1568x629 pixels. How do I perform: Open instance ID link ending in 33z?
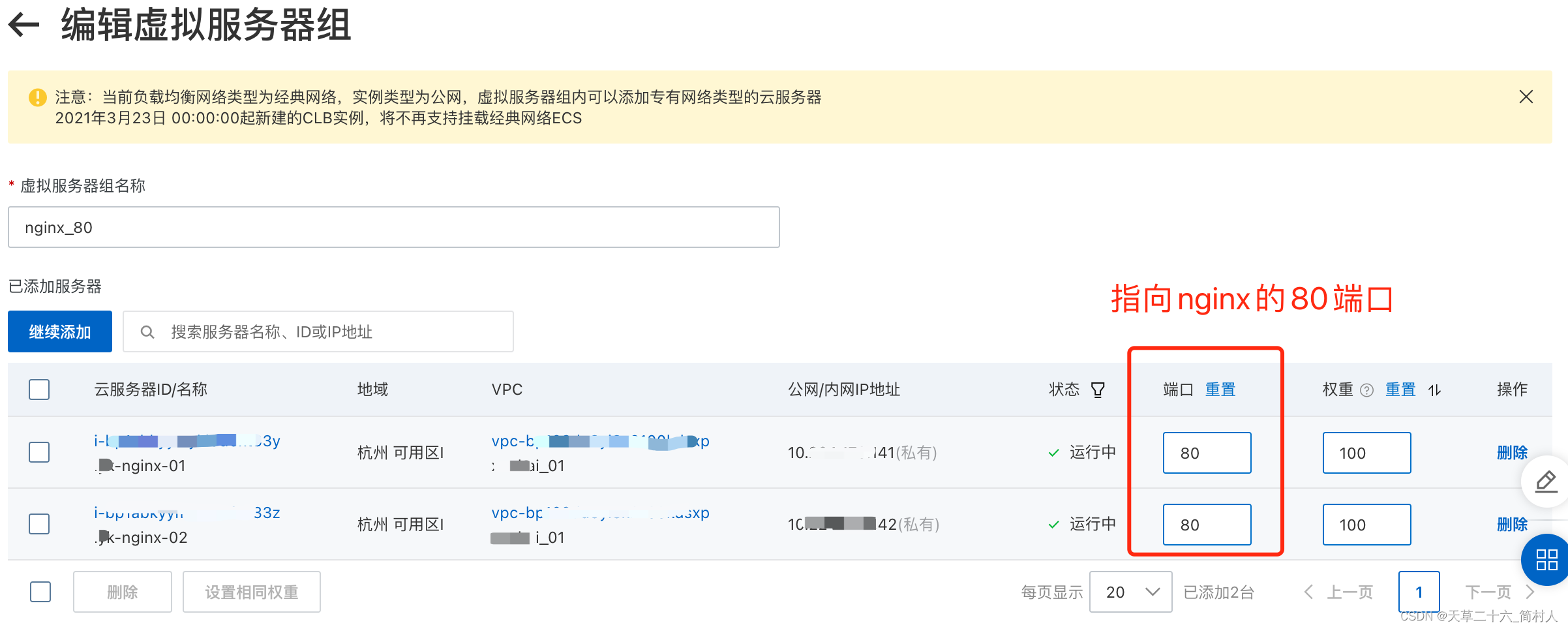187,513
